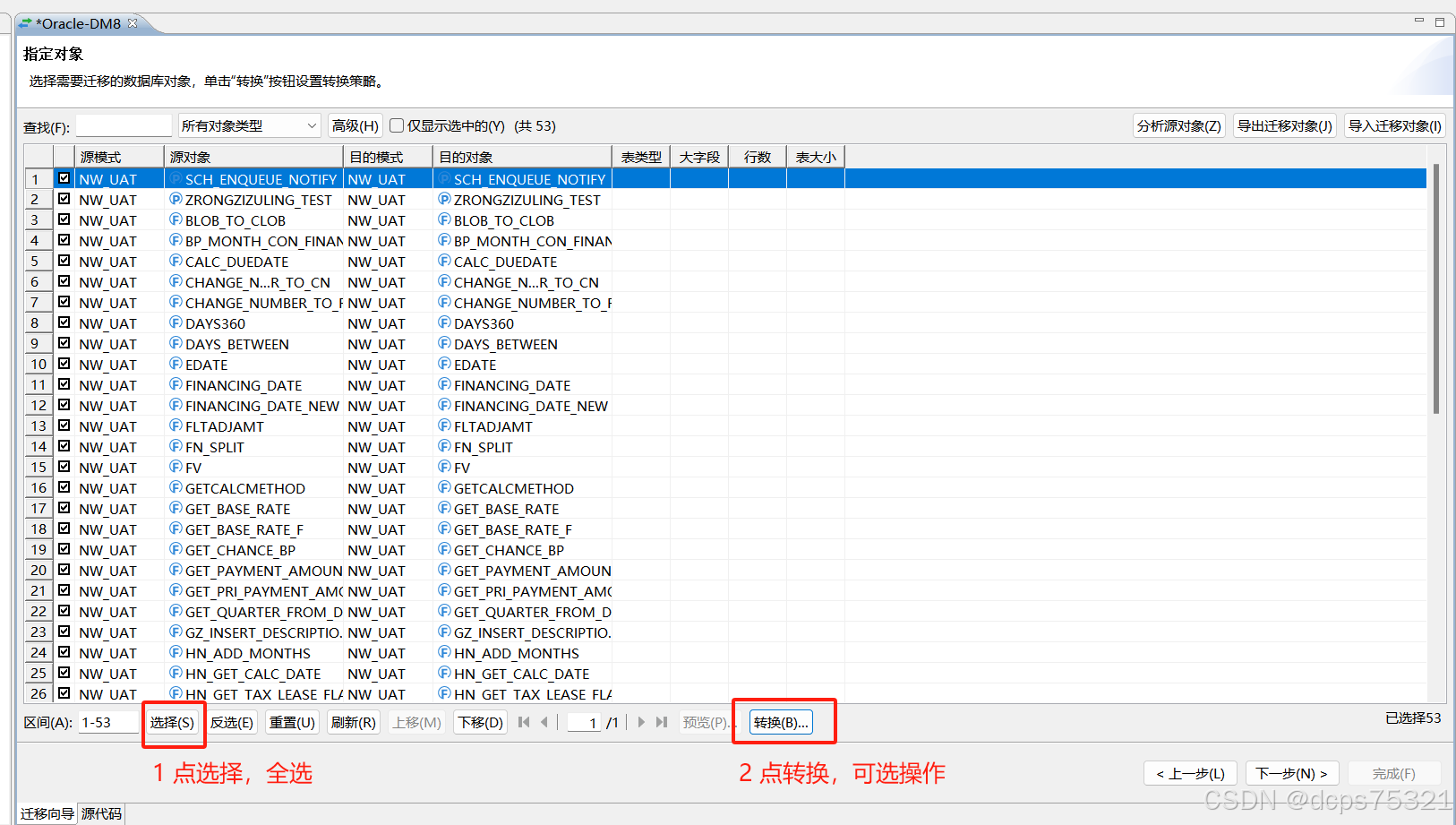The height and width of the screenshot is (825, 1456).
Task: Uncheck the SCH_ENQUEUE_NOTIFY row checkbox
Action: pyautogui.click(x=64, y=177)
